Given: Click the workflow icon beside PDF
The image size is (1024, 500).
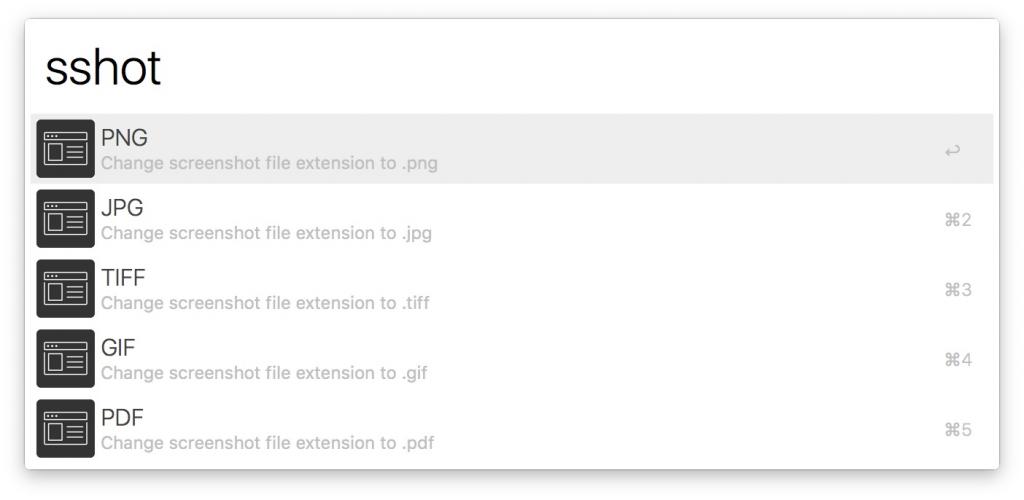Looking at the screenshot, I should pyautogui.click(x=66, y=429).
